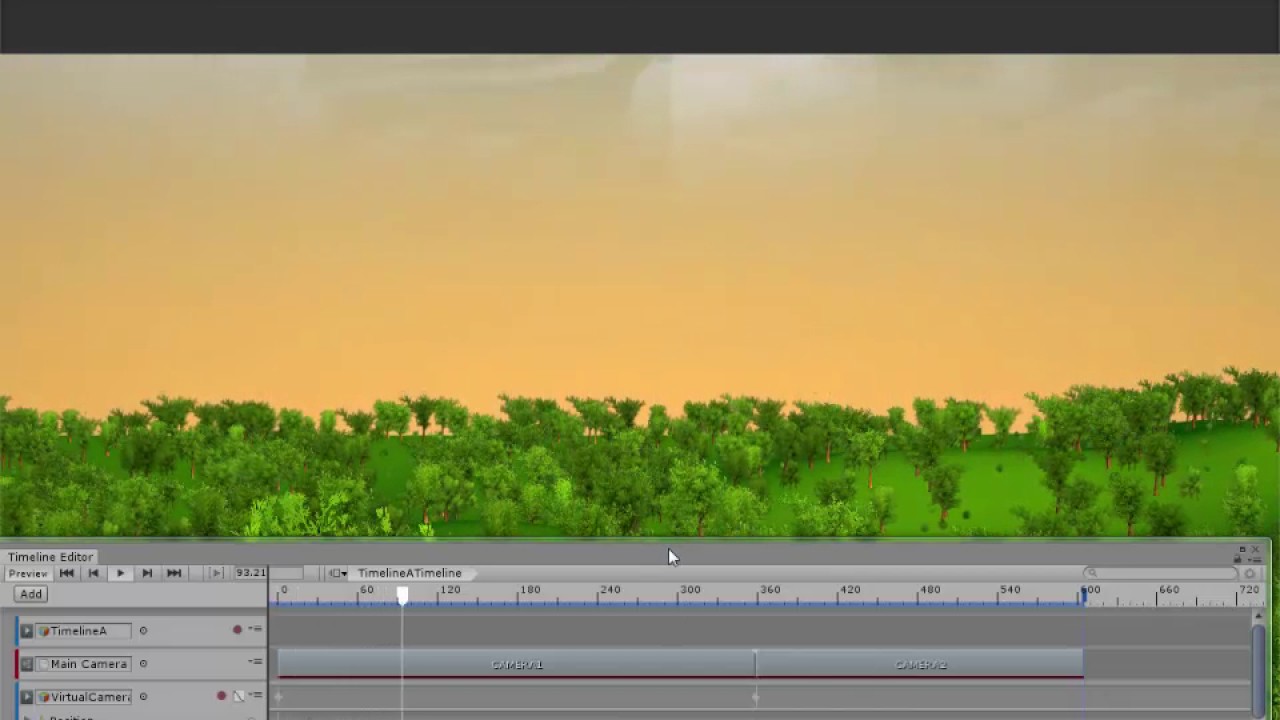This screenshot has height=720, width=1280.
Task: Toggle curves view icon on VirtualCamera track
Action: click(238, 696)
